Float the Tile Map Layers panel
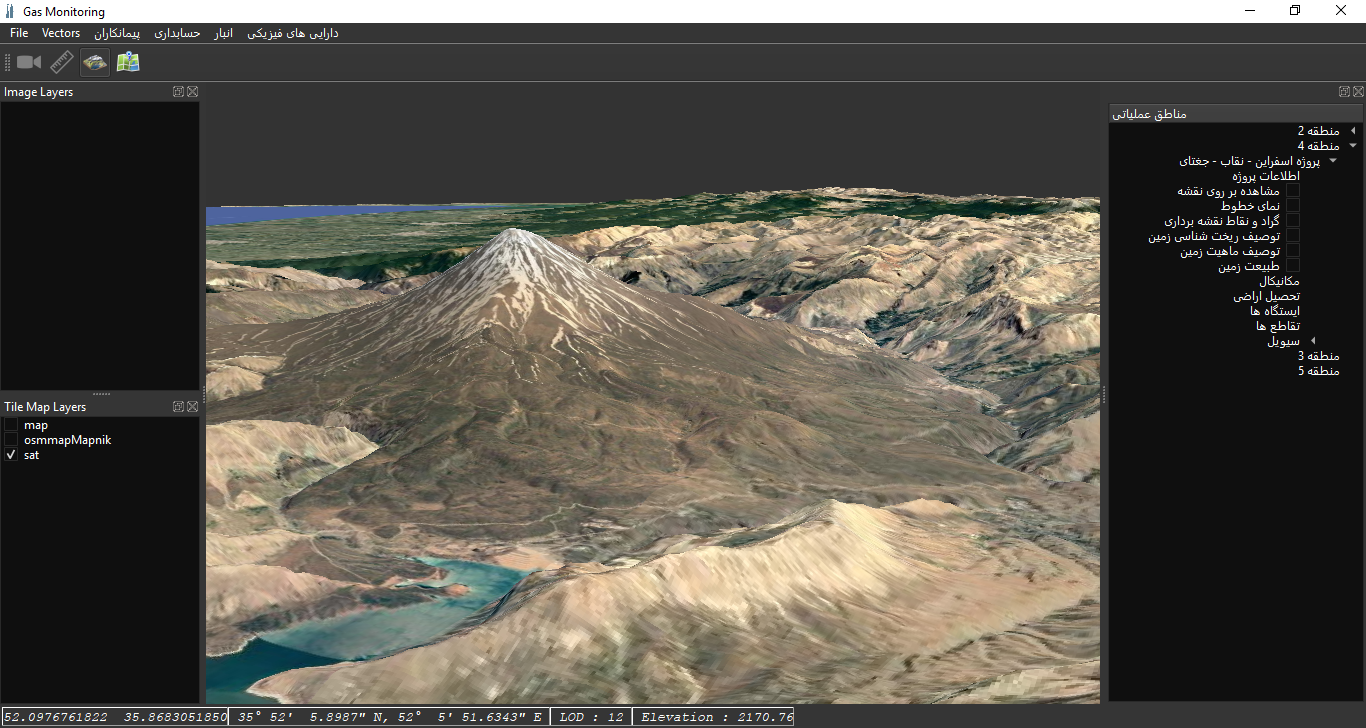The height and width of the screenshot is (728, 1366). pos(178,407)
